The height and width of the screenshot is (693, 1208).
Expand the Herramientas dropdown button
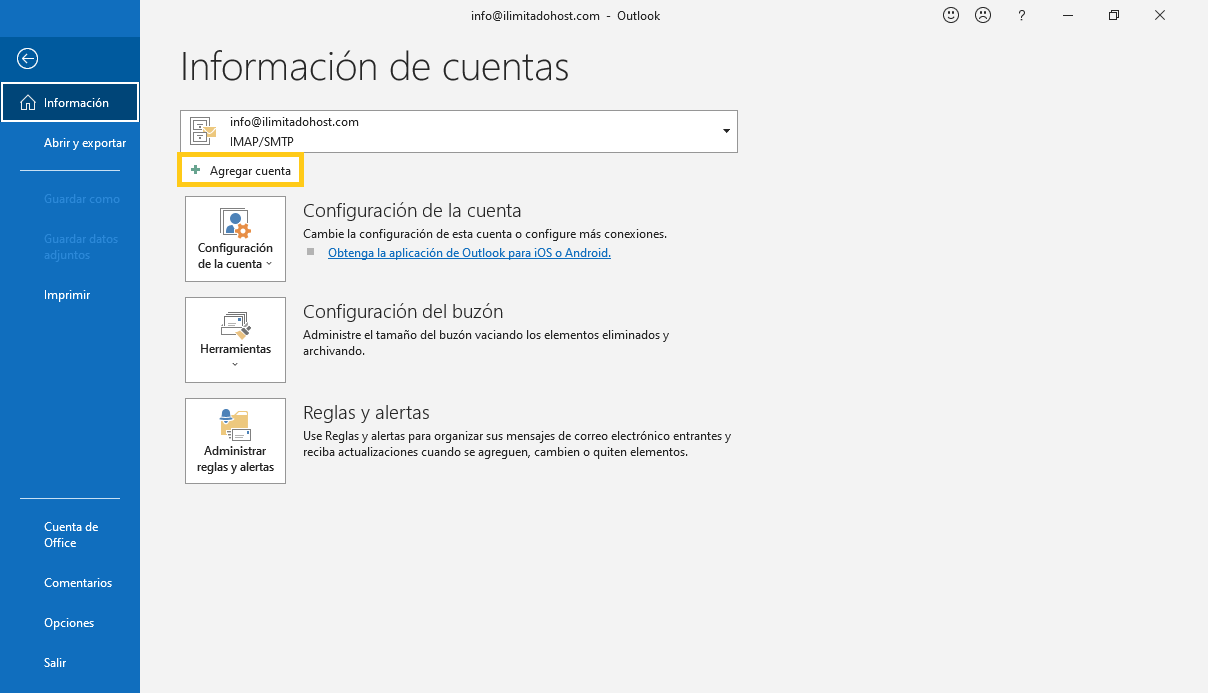pyautogui.click(x=235, y=340)
